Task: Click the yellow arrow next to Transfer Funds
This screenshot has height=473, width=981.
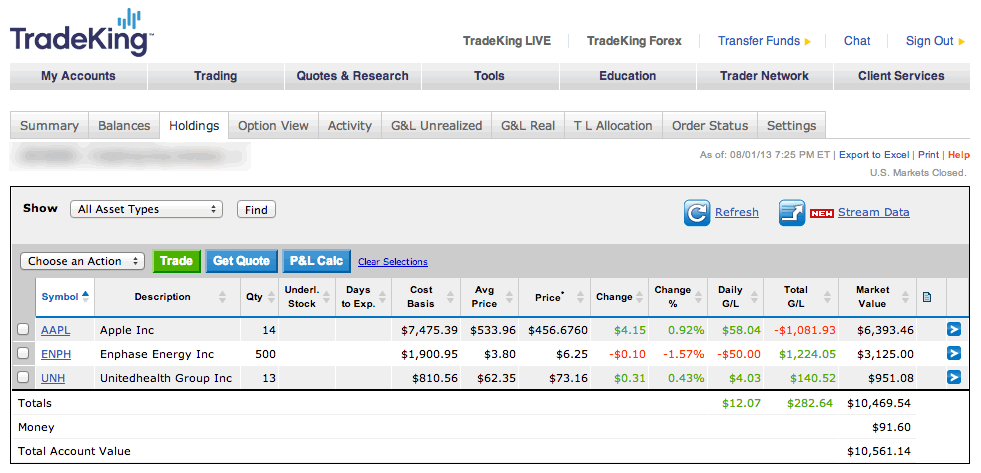Action: pos(808,42)
